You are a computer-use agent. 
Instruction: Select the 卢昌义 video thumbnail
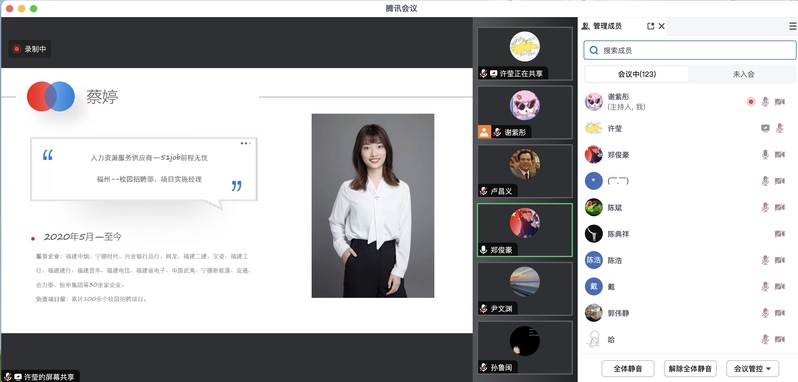click(x=525, y=171)
